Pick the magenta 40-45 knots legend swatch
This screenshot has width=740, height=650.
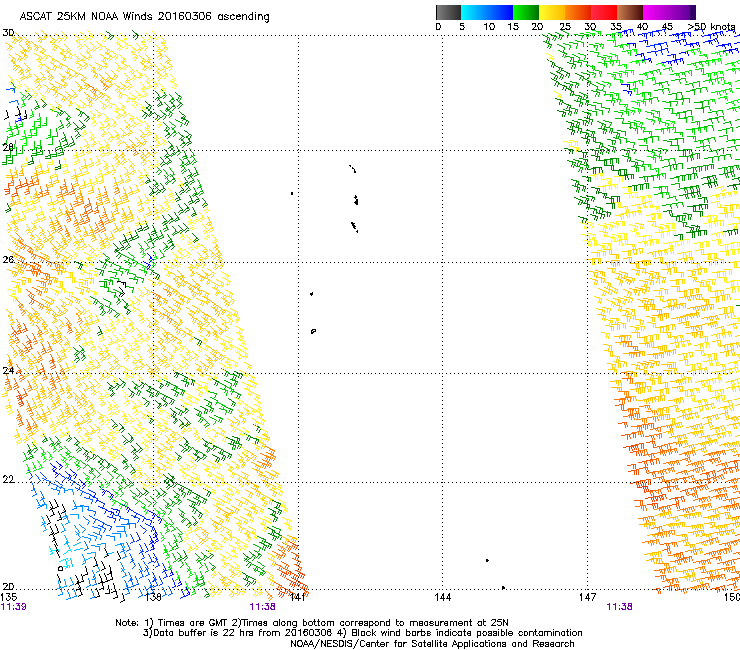click(656, 12)
